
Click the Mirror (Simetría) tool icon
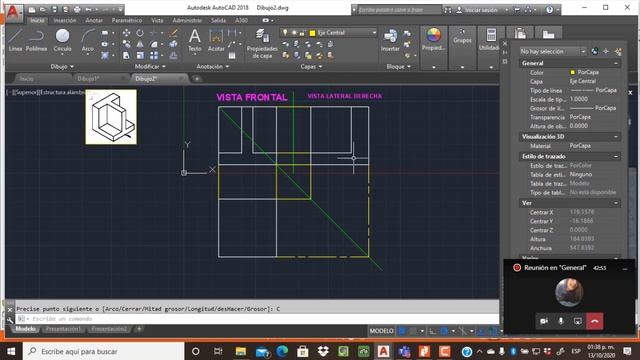pyautogui.click(x=140, y=44)
